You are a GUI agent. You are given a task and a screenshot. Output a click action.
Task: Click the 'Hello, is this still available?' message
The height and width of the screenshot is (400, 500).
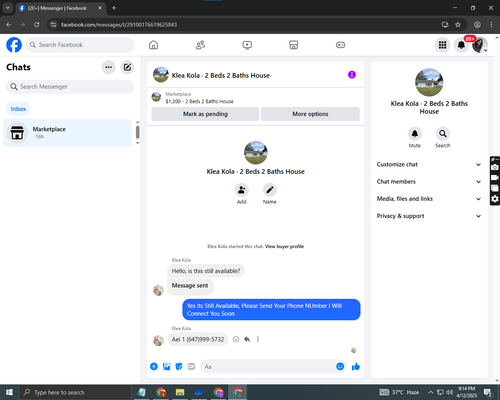(206, 271)
